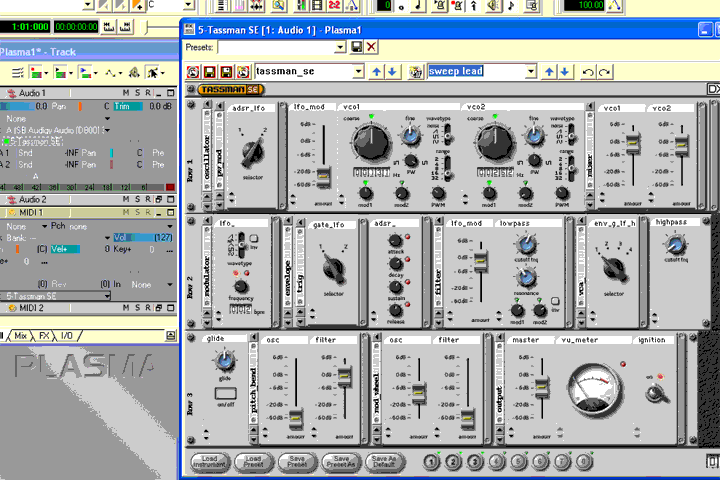Click the rewind to start transport button
The image size is (720, 480).
pyautogui.click(x=109, y=27)
